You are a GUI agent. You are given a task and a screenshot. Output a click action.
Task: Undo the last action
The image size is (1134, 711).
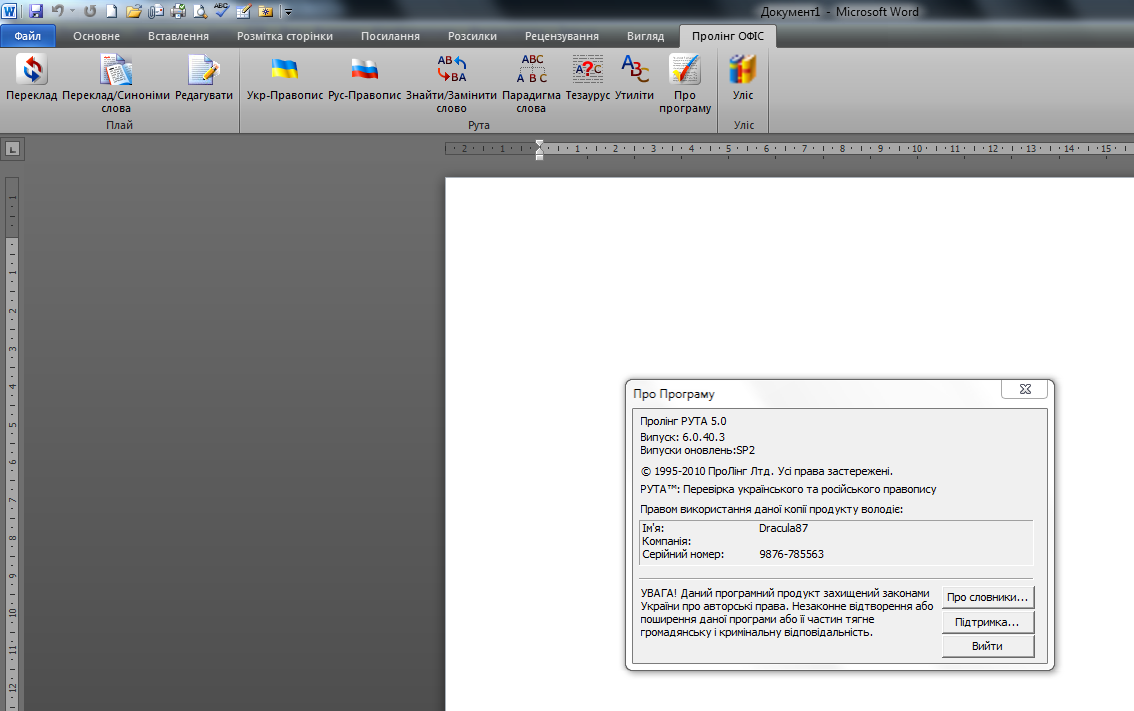pyautogui.click(x=58, y=11)
